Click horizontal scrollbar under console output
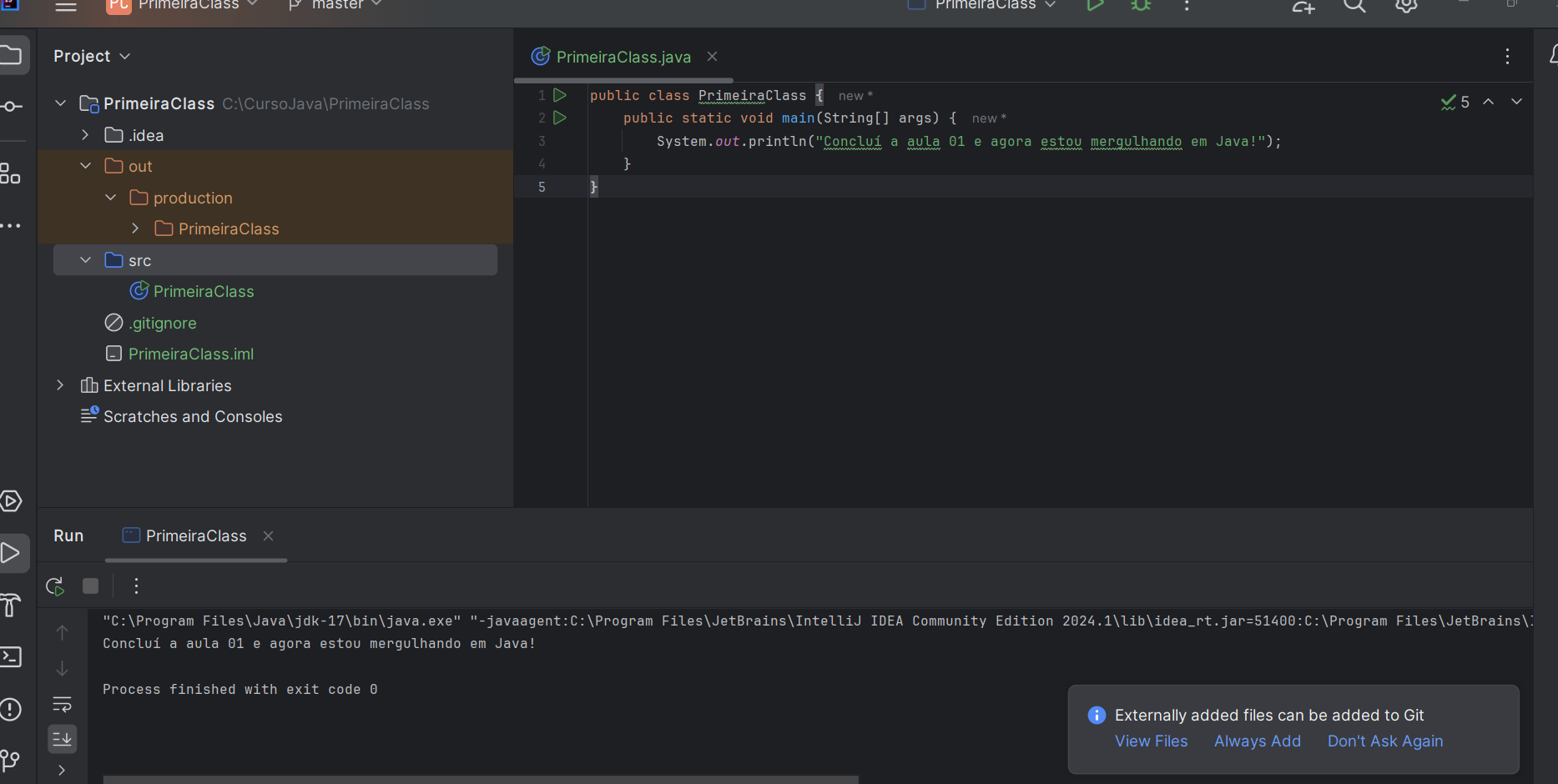The width and height of the screenshot is (1558, 784). pos(481,780)
